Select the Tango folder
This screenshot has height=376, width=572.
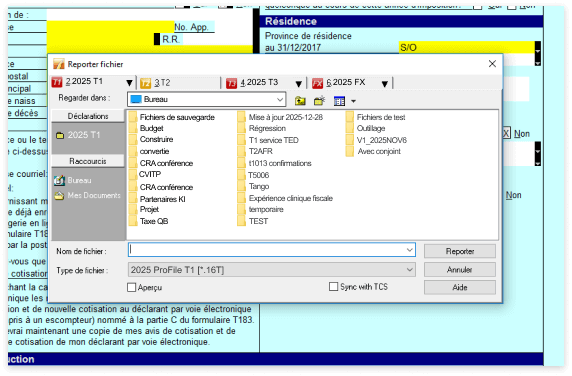(x=254, y=186)
